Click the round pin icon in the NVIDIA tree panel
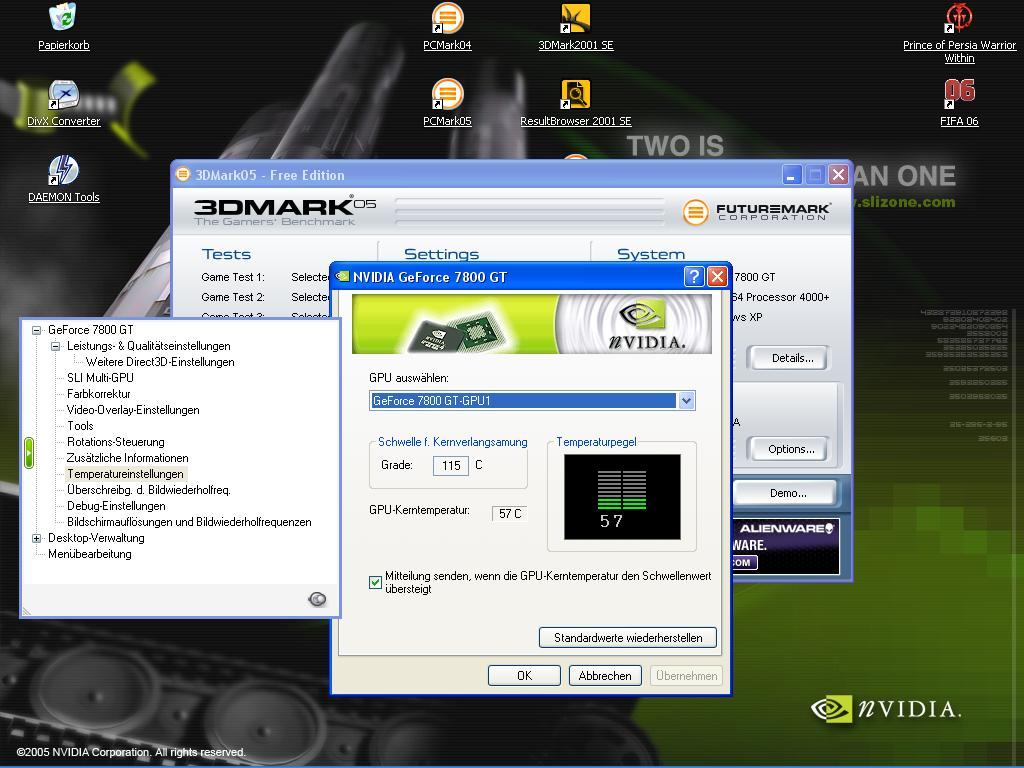 (317, 599)
